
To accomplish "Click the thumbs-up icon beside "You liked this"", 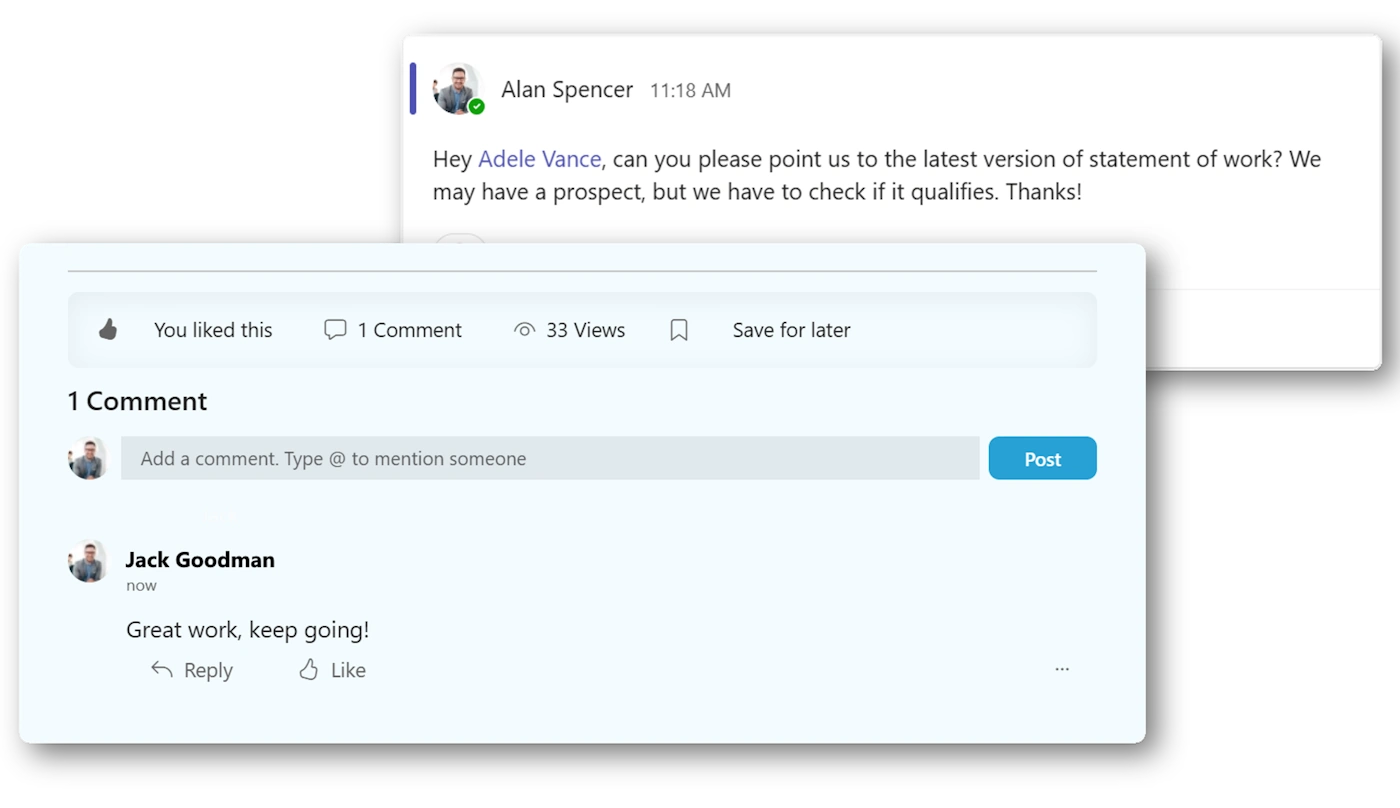I will 108,329.
